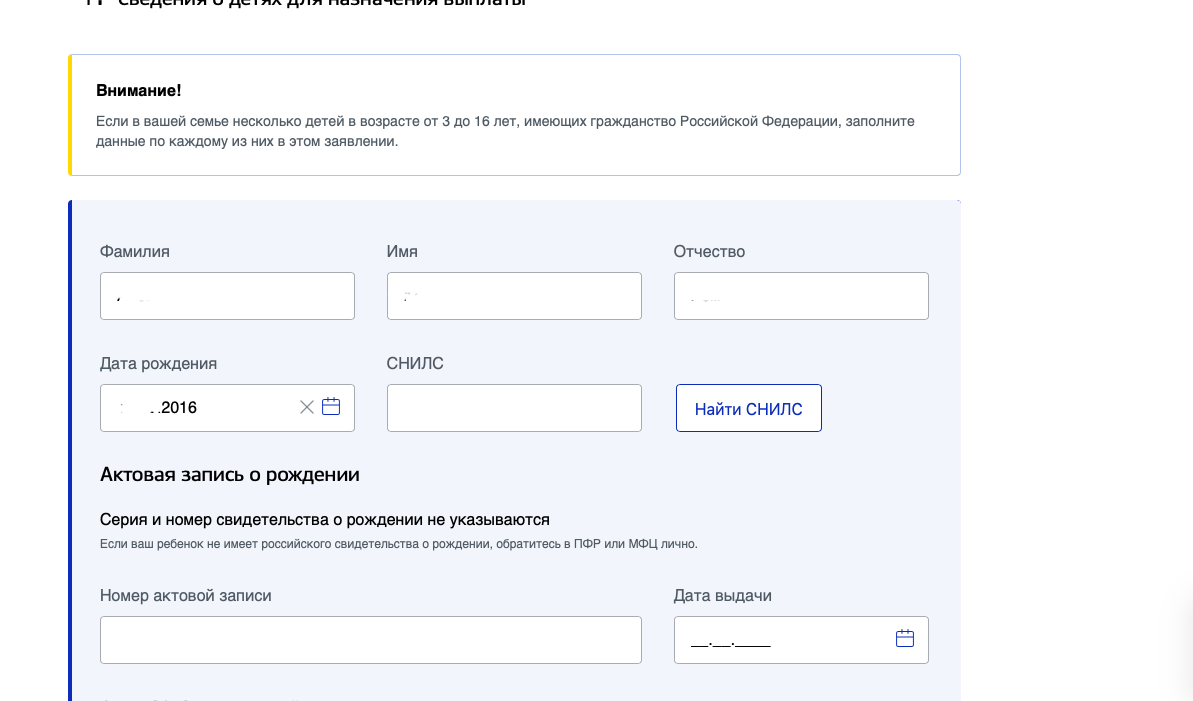Click the Фамилия field label
The height and width of the screenshot is (701, 1193).
pos(135,252)
